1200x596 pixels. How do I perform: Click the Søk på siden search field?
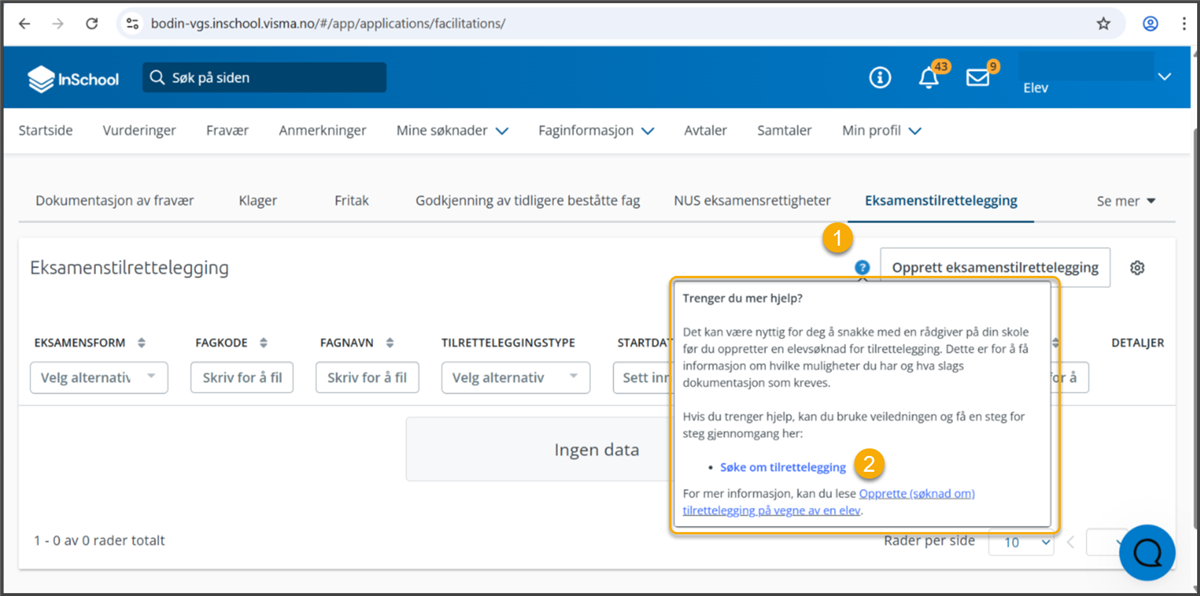pyautogui.click(x=265, y=78)
